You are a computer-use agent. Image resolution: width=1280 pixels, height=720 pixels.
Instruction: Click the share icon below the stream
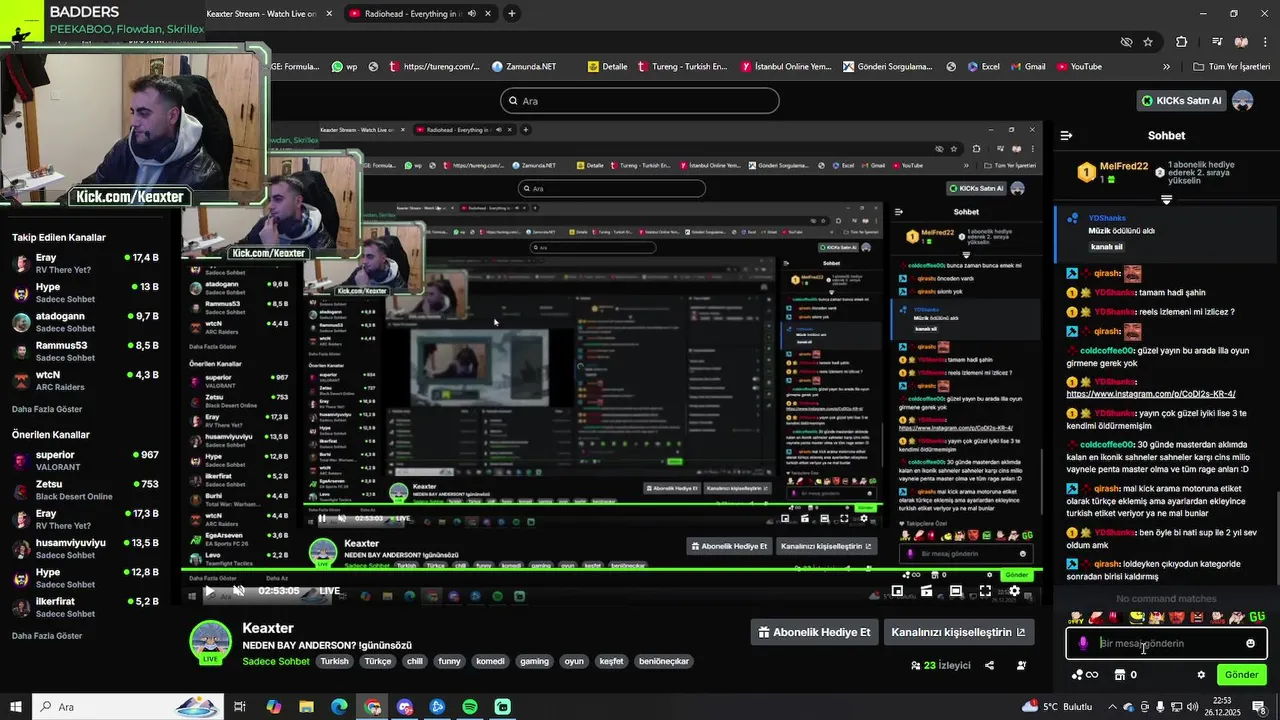coord(989,665)
